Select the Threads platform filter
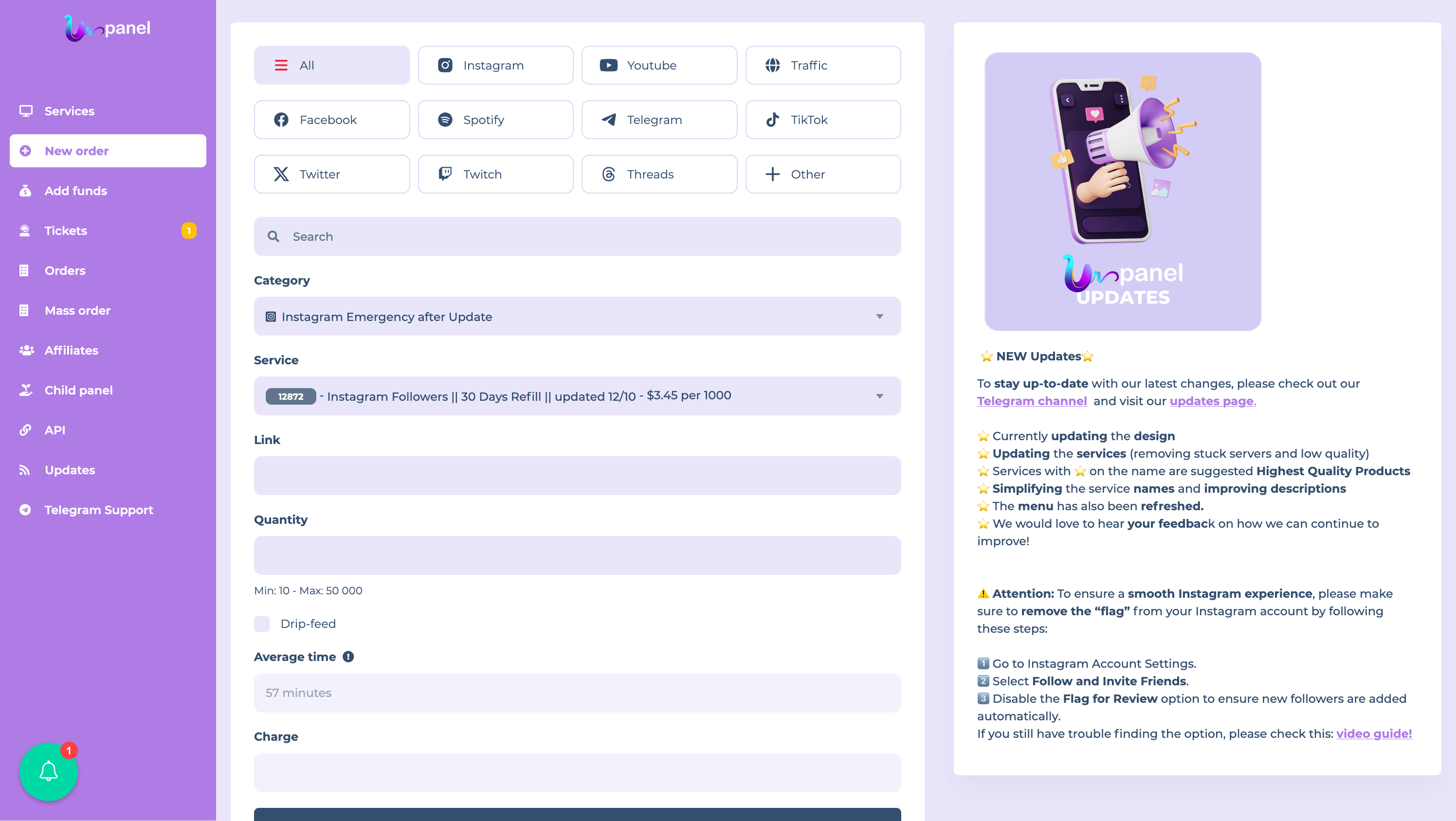1456x821 pixels. [658, 174]
